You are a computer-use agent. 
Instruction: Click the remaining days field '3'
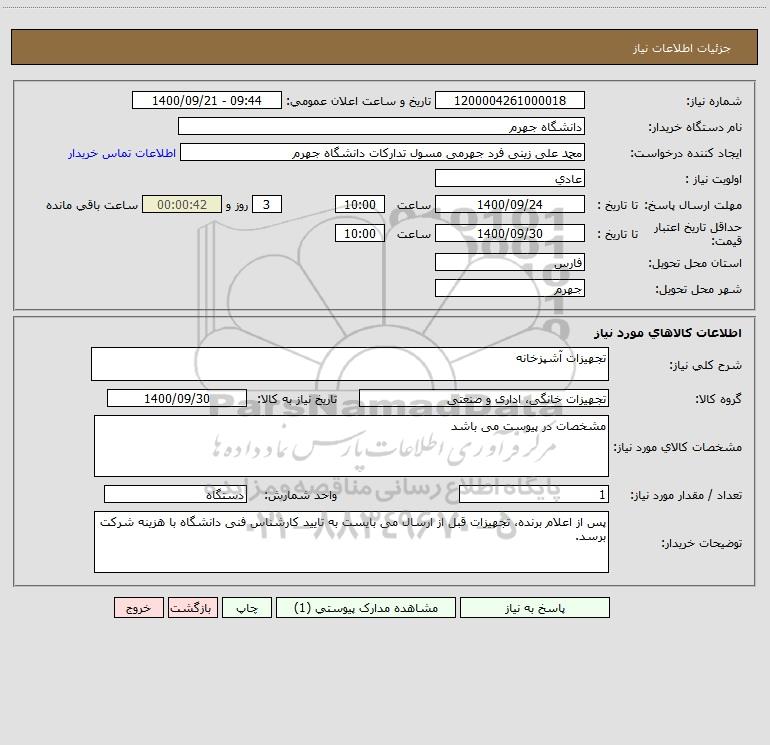click(267, 204)
